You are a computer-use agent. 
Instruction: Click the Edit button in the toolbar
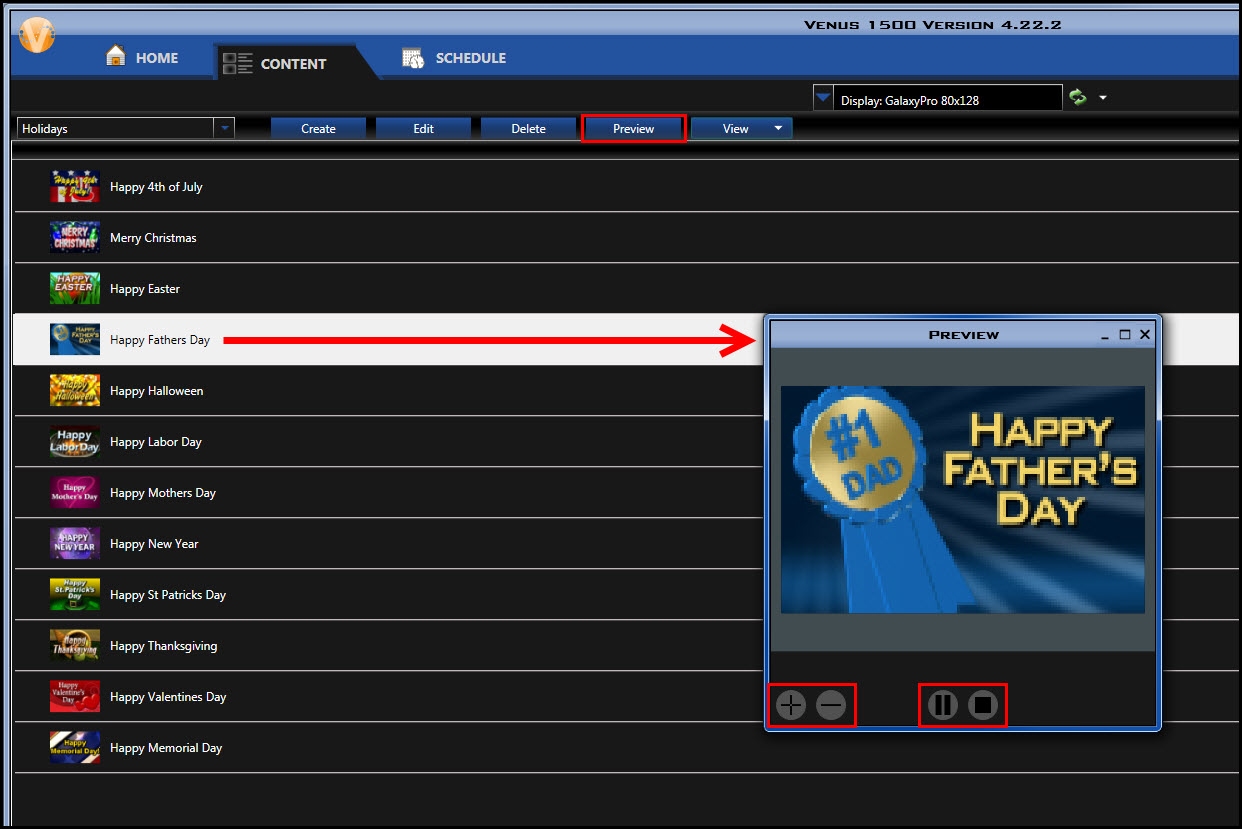[x=423, y=128]
